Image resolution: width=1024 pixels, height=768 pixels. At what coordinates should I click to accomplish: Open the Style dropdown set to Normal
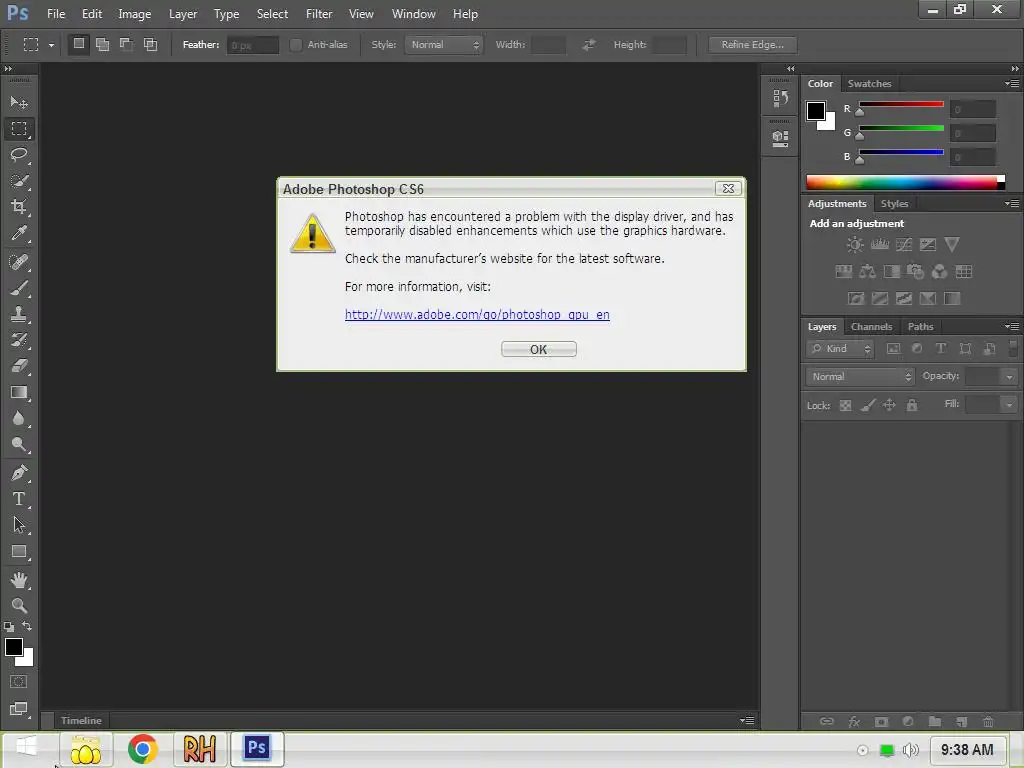pos(443,44)
